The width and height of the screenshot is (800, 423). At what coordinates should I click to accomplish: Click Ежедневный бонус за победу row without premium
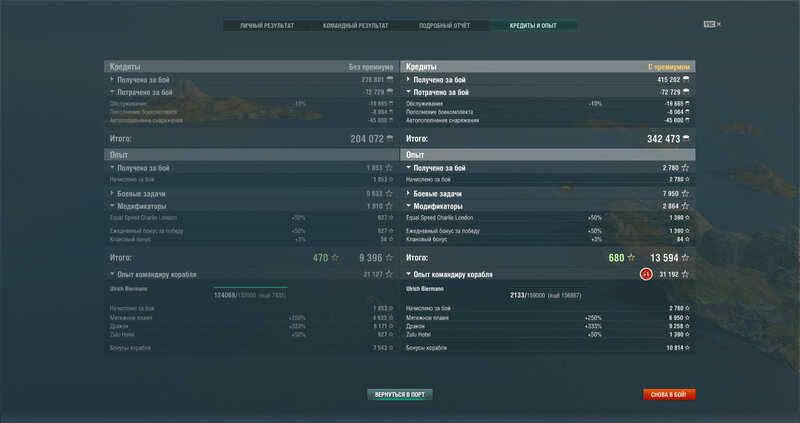(x=252, y=231)
